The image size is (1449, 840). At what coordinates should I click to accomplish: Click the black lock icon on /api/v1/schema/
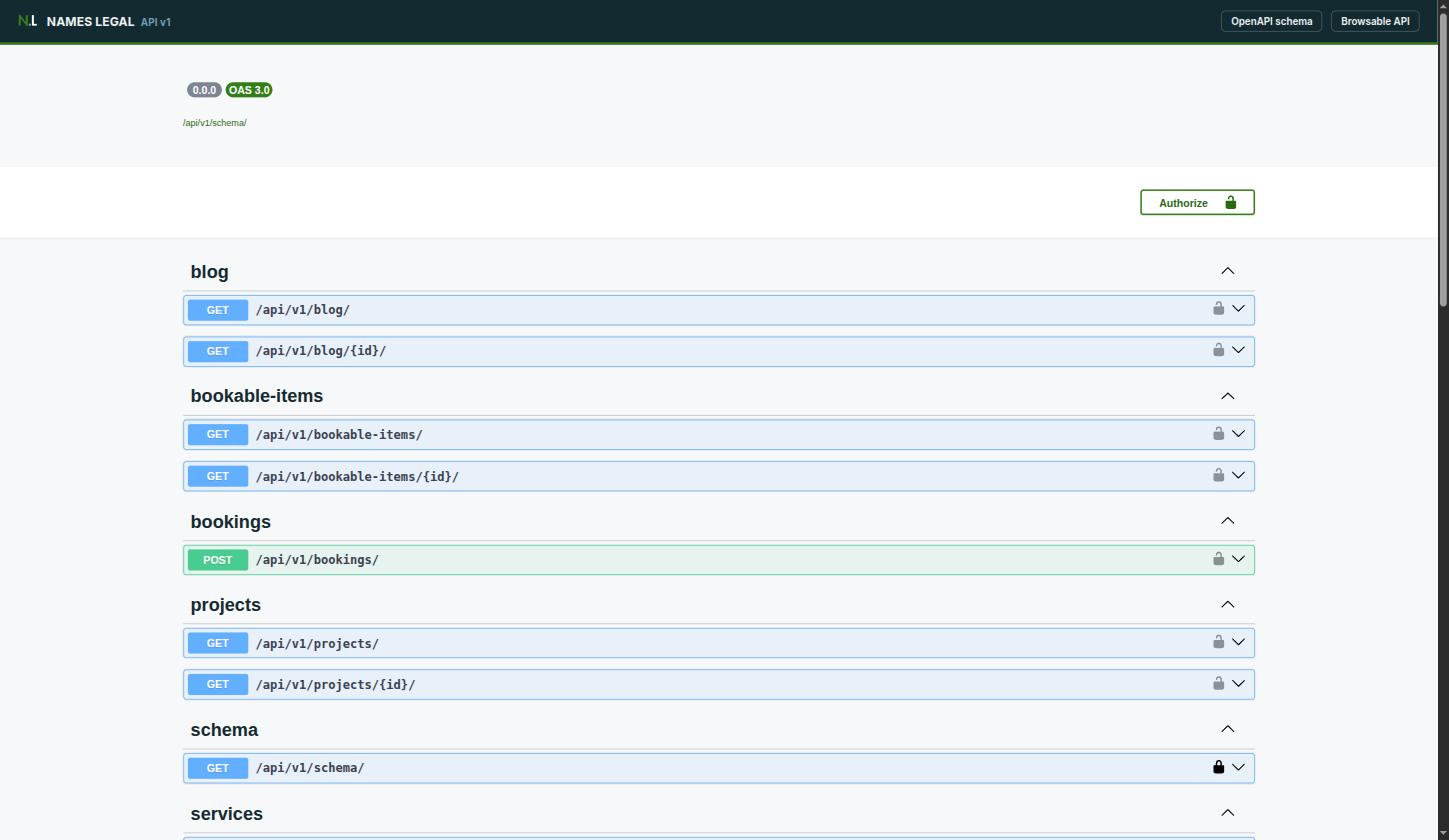pyautogui.click(x=1218, y=767)
